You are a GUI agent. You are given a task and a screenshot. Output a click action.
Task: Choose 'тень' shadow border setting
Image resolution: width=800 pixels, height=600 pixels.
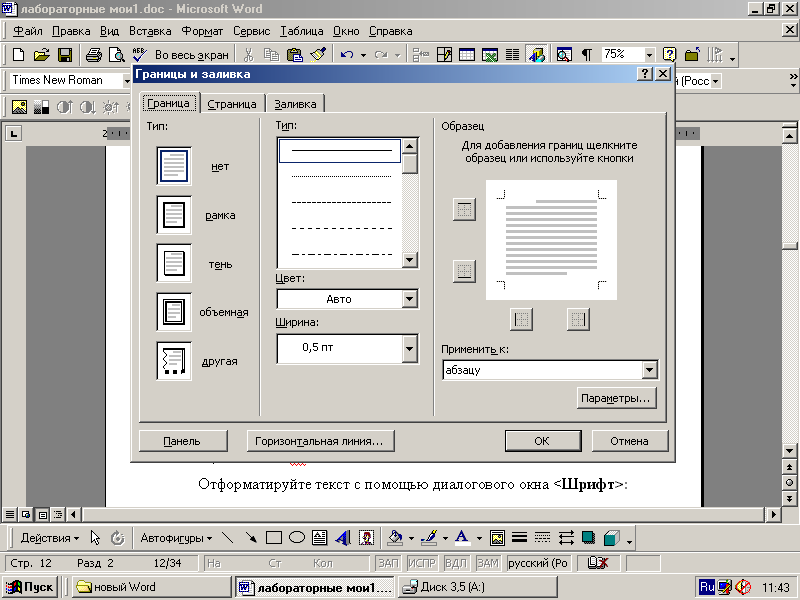(174, 263)
